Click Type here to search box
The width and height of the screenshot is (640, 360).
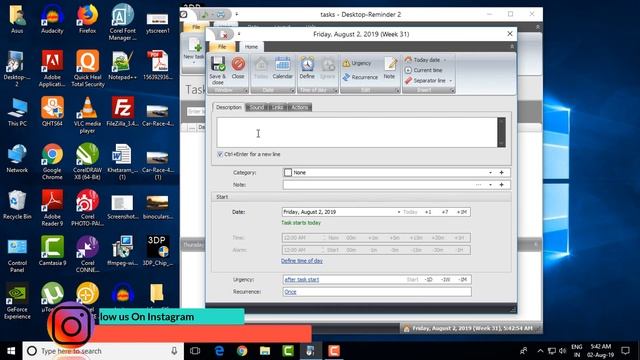coord(103,351)
